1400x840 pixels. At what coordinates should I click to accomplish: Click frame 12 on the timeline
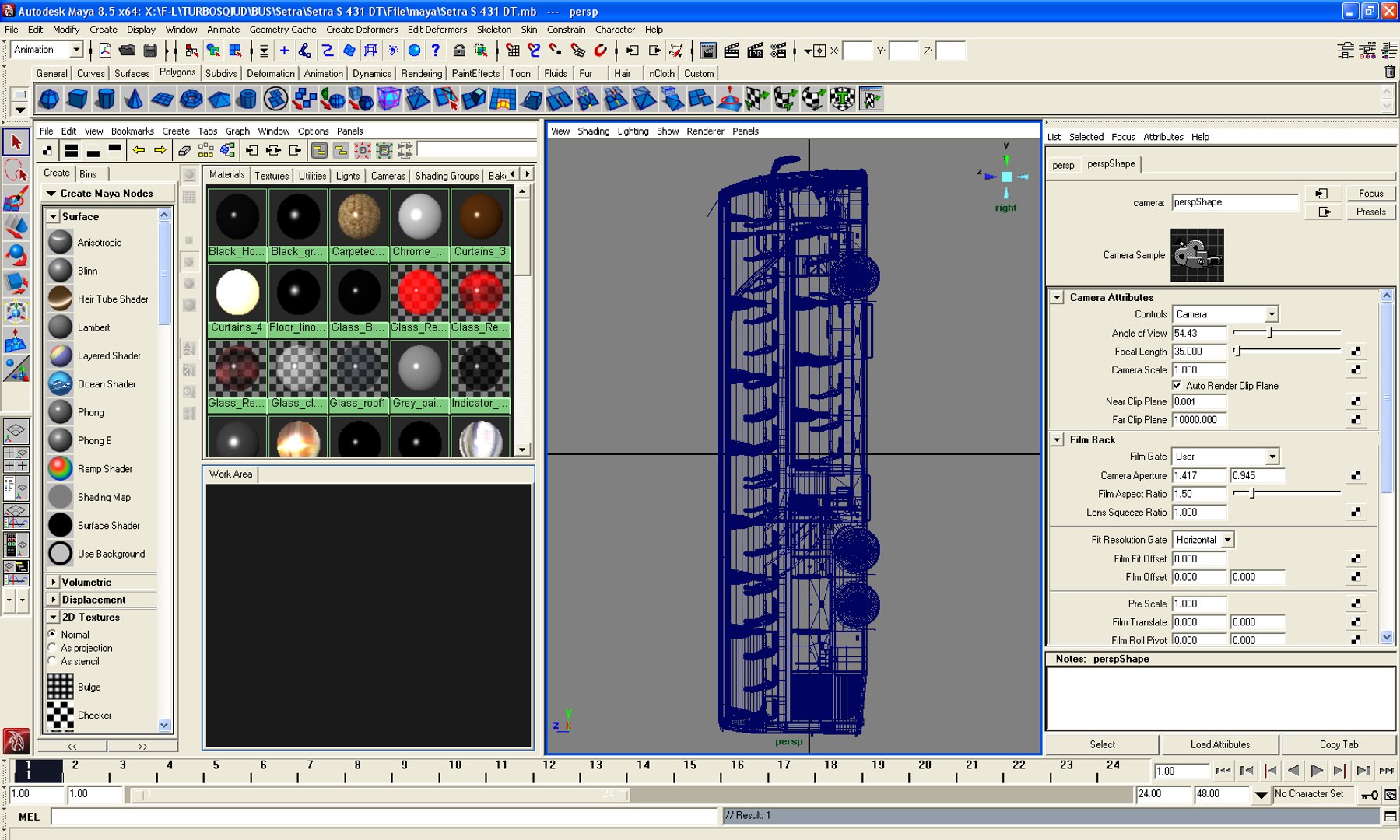[x=549, y=770]
